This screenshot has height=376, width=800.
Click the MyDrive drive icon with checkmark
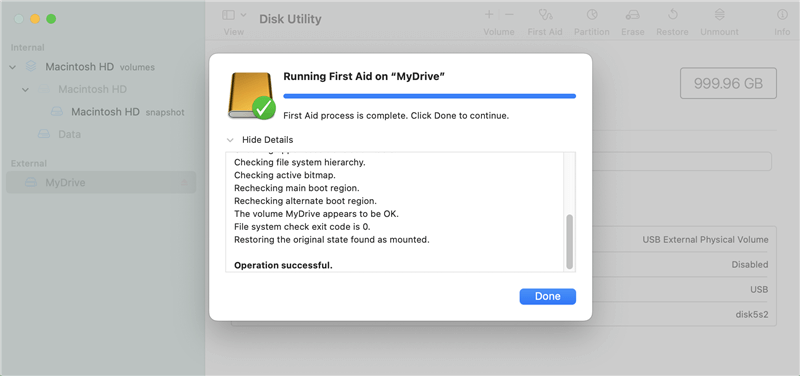(252, 95)
